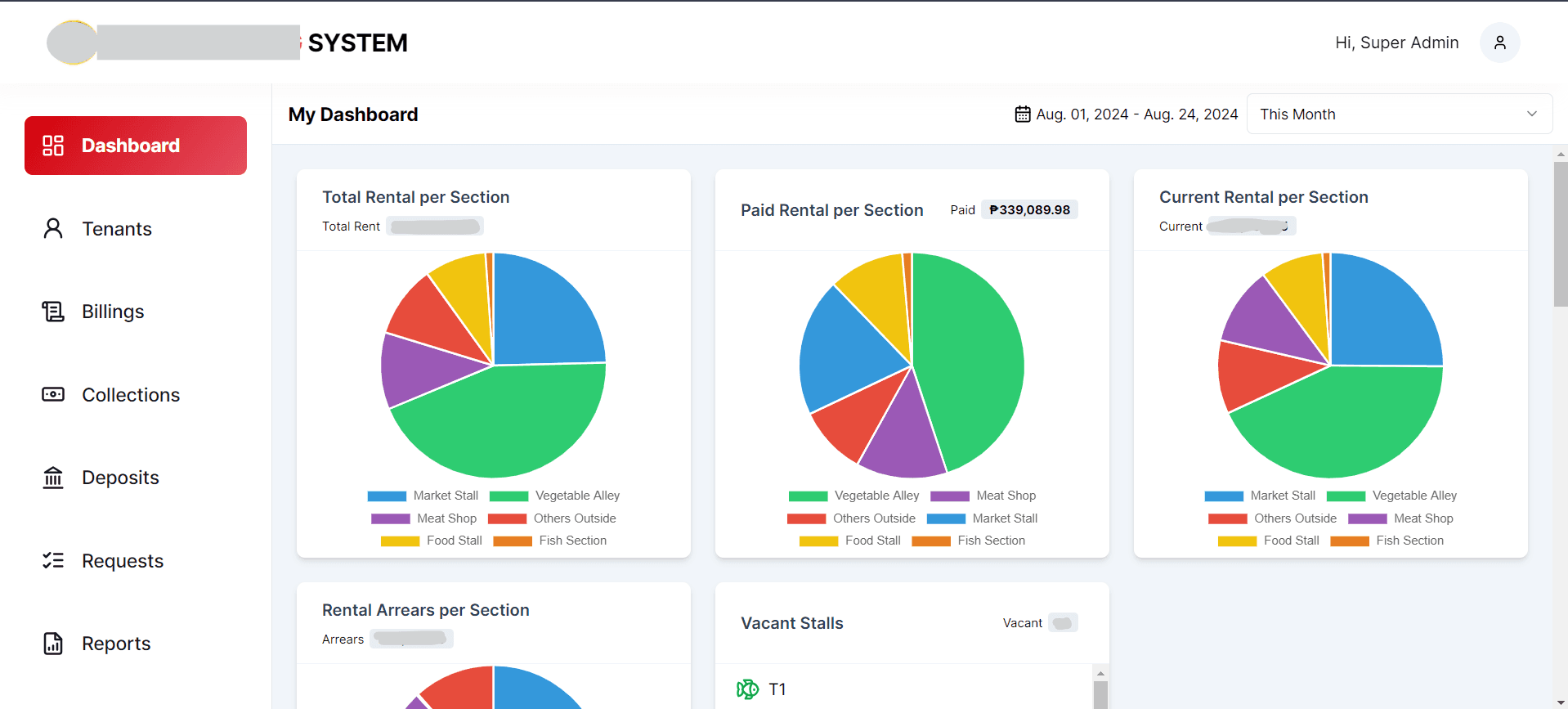Viewport: 1568px width, 709px height.
Task: Toggle Meat Shop legend in Paid Rental chart
Action: 983,496
